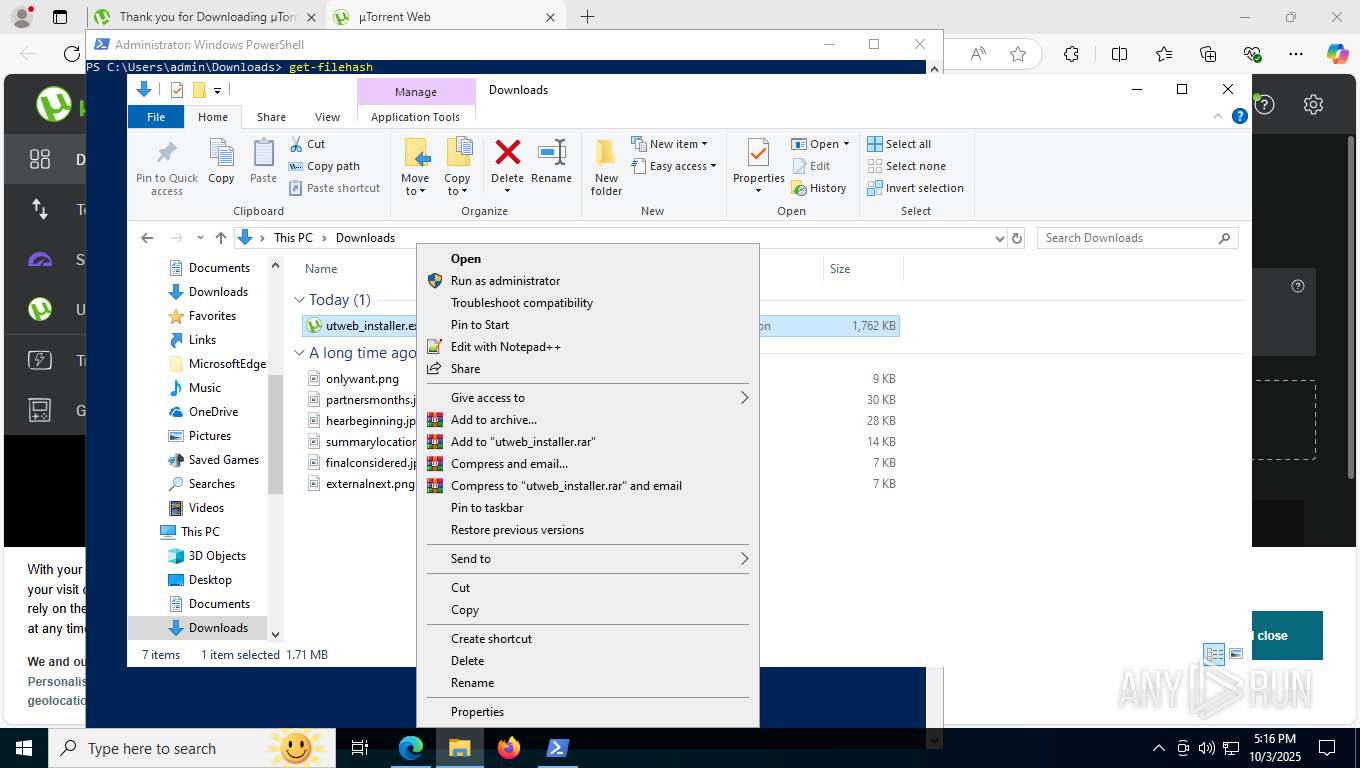Switch to the View ribbon tab
This screenshot has height=768, width=1360.
point(327,117)
